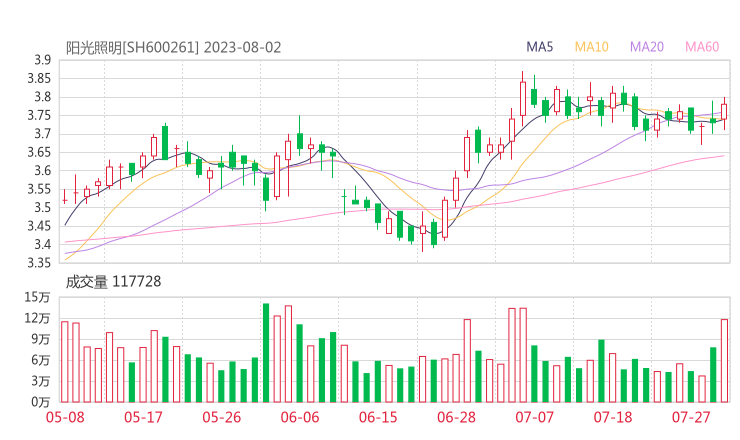This screenshot has width=740, height=440.
Task: Select the 05-26 date label
Action: tap(222, 417)
